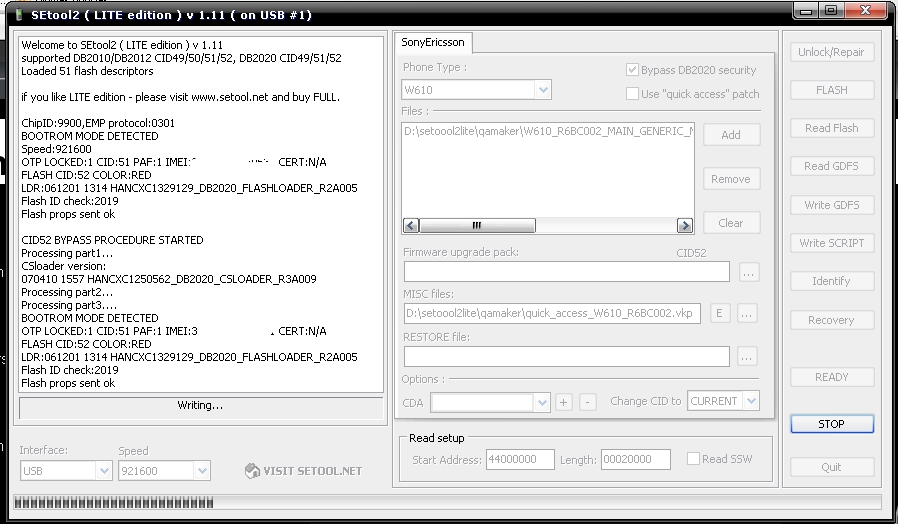Click the Firmware upgrade pack input field
The image size is (898, 524).
566,271
